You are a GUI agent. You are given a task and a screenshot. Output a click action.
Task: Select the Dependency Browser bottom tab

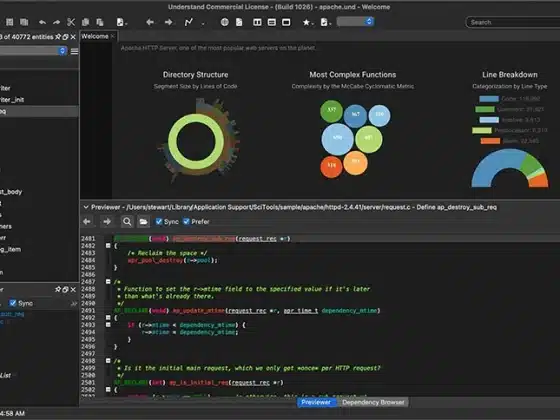pos(373,402)
